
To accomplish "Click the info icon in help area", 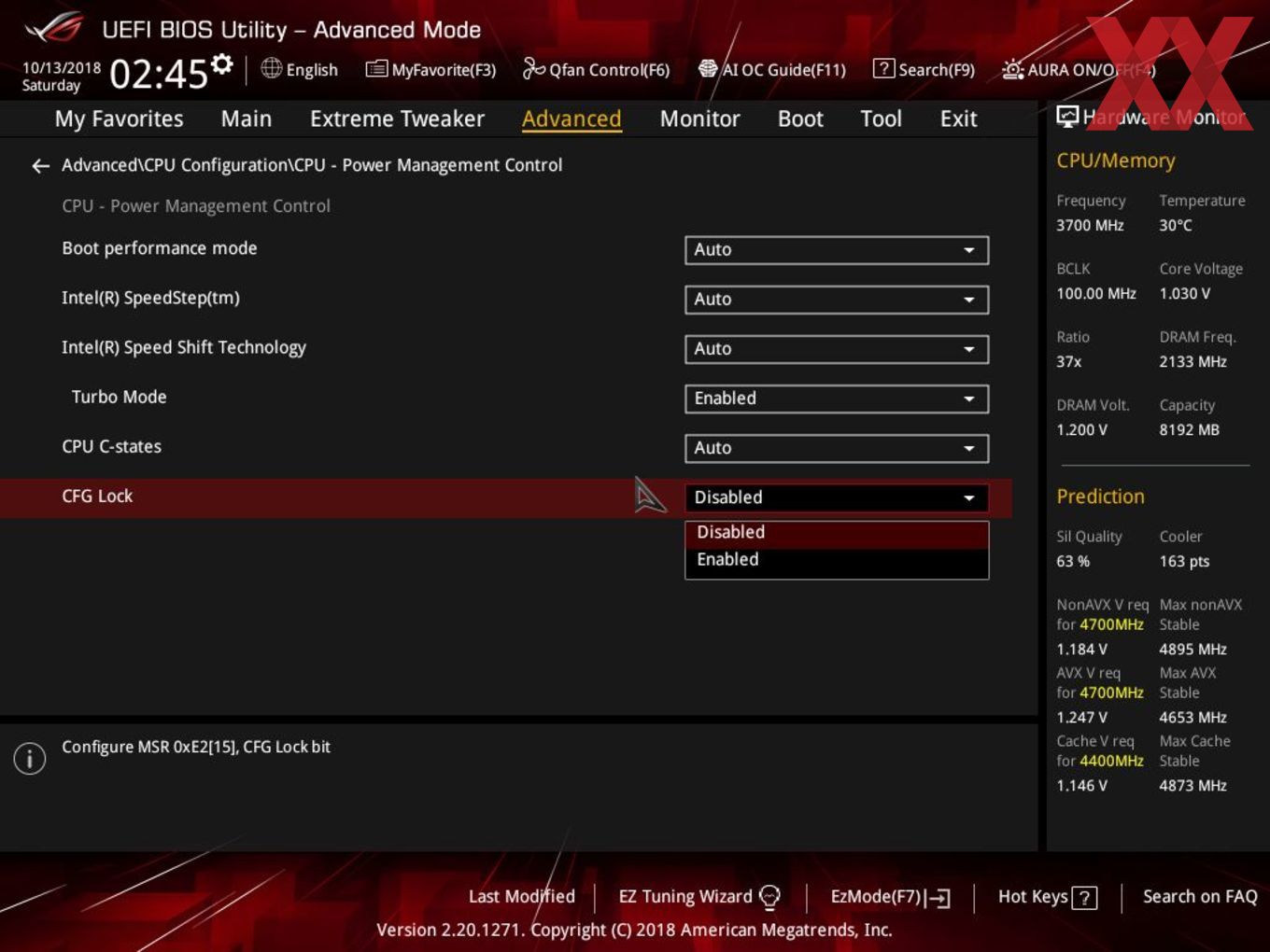I will 30,758.
